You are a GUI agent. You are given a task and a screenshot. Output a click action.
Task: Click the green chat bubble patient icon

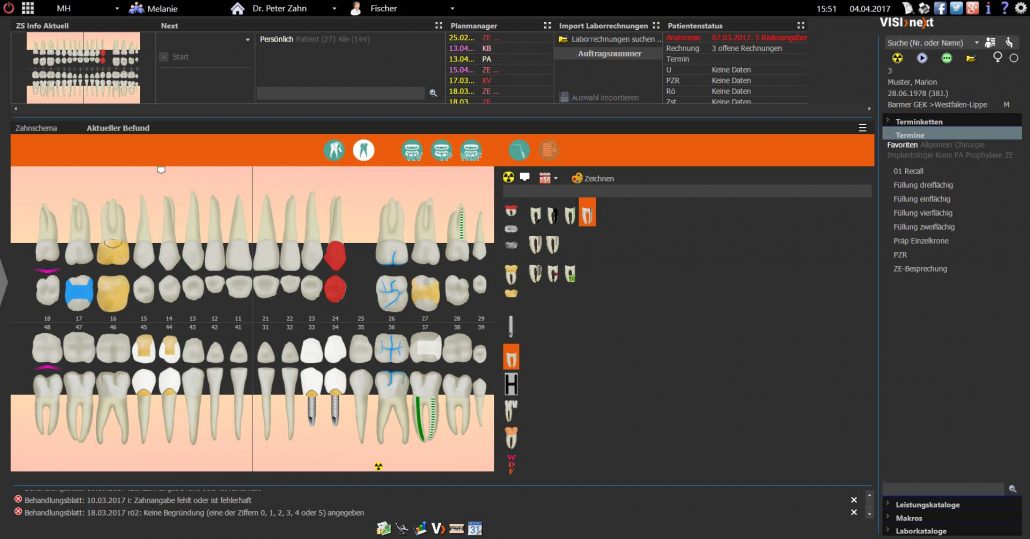pyautogui.click(x=947, y=58)
